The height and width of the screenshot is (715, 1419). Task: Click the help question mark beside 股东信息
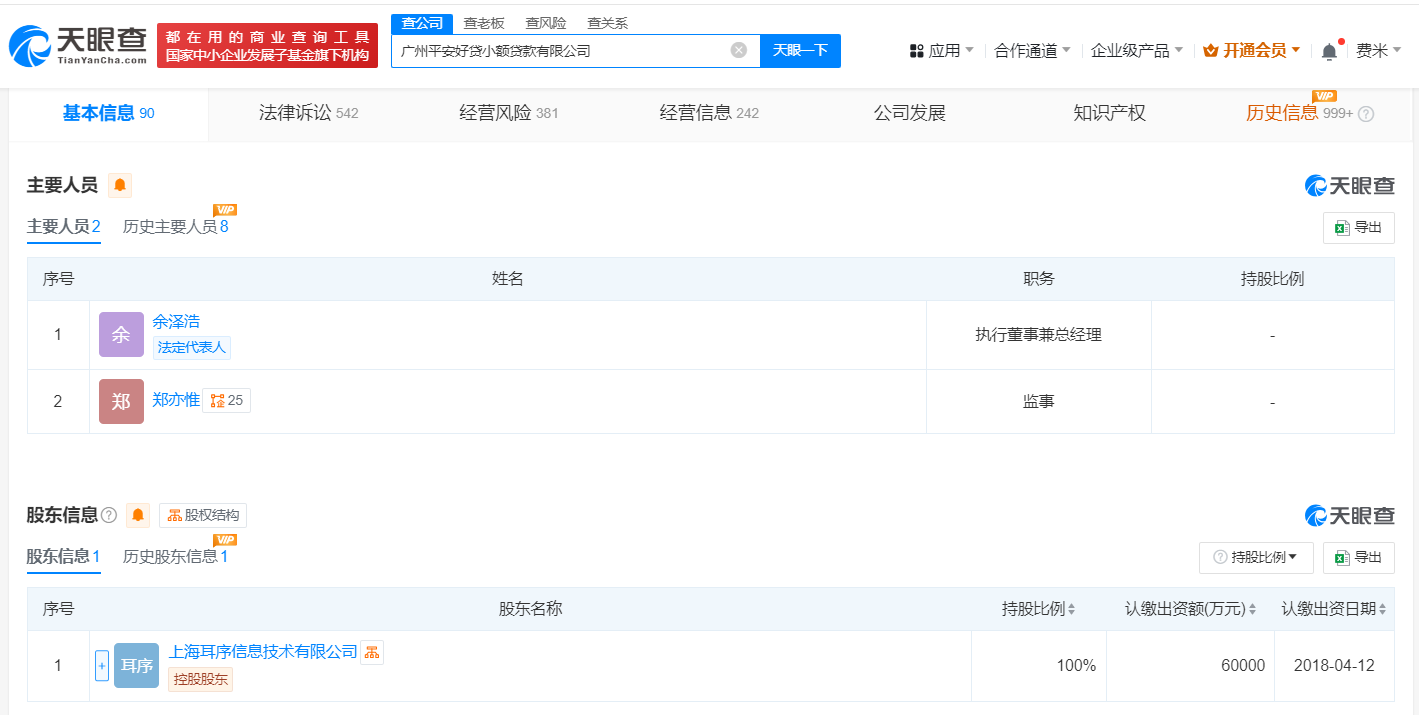[x=109, y=516]
